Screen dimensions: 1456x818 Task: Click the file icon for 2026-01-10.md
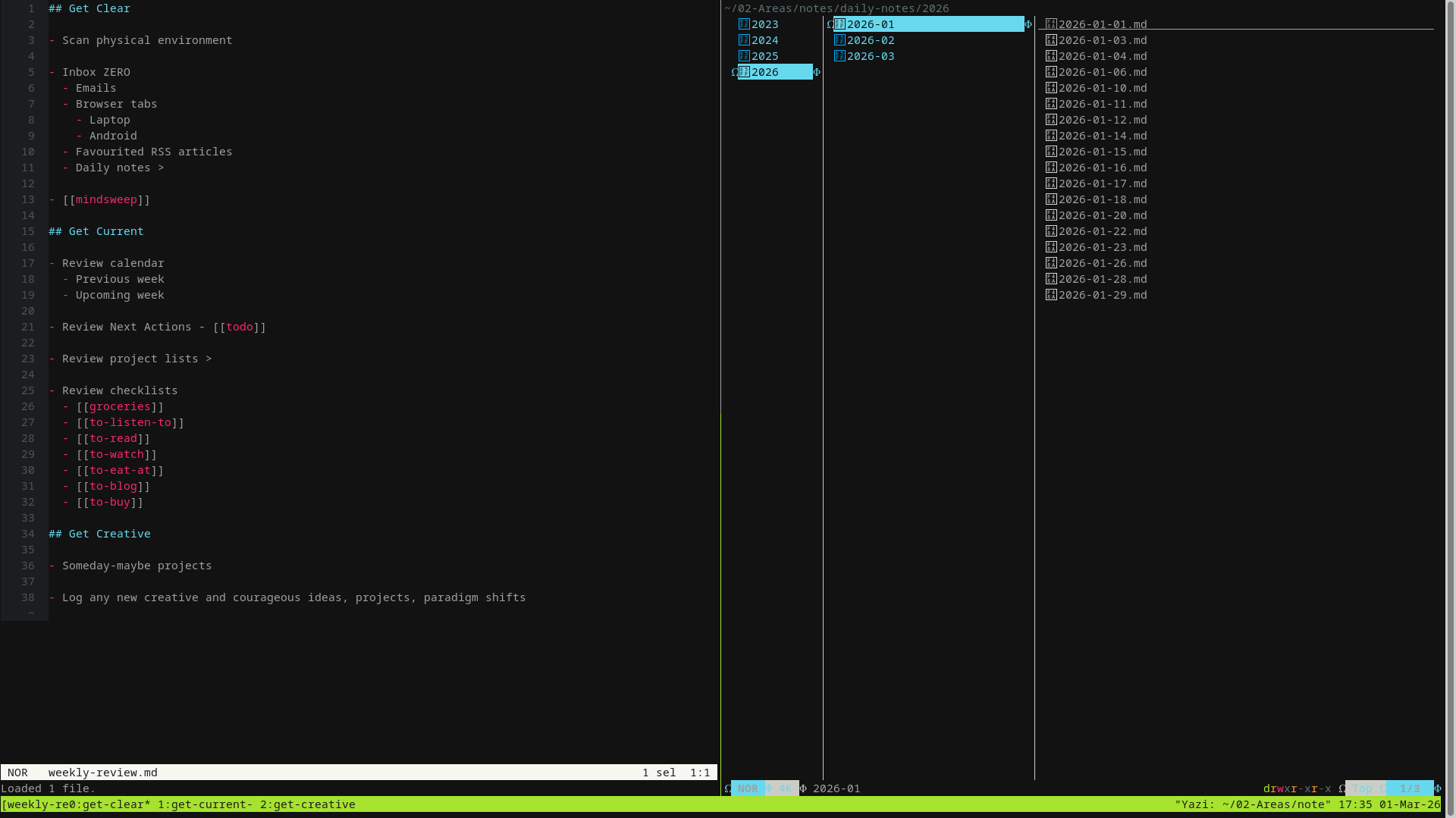[x=1051, y=88]
